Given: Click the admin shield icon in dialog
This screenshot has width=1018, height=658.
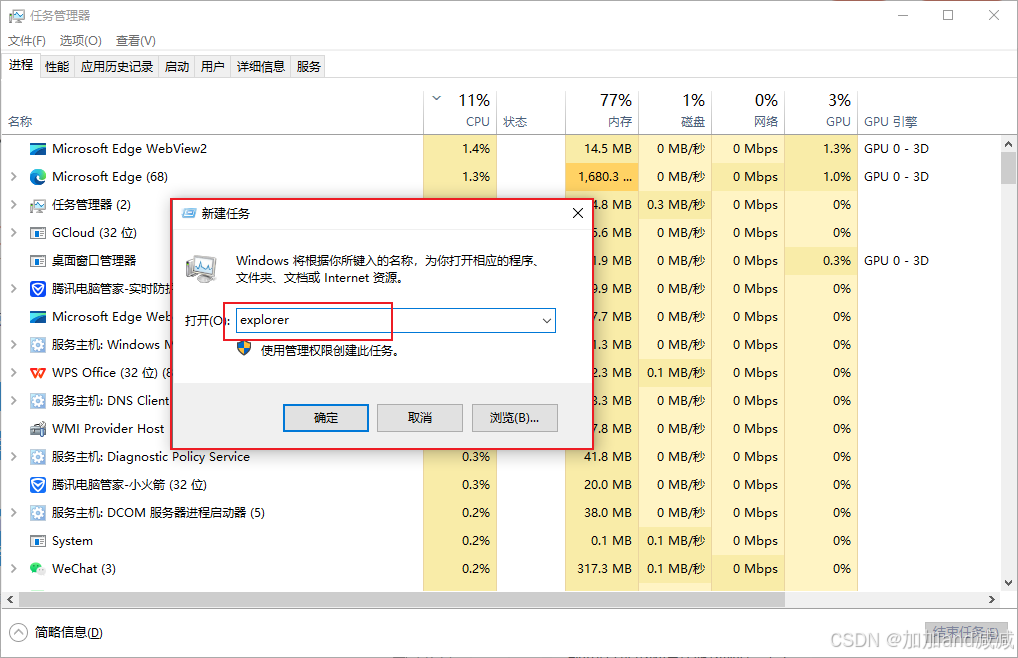Looking at the screenshot, I should click(x=243, y=349).
